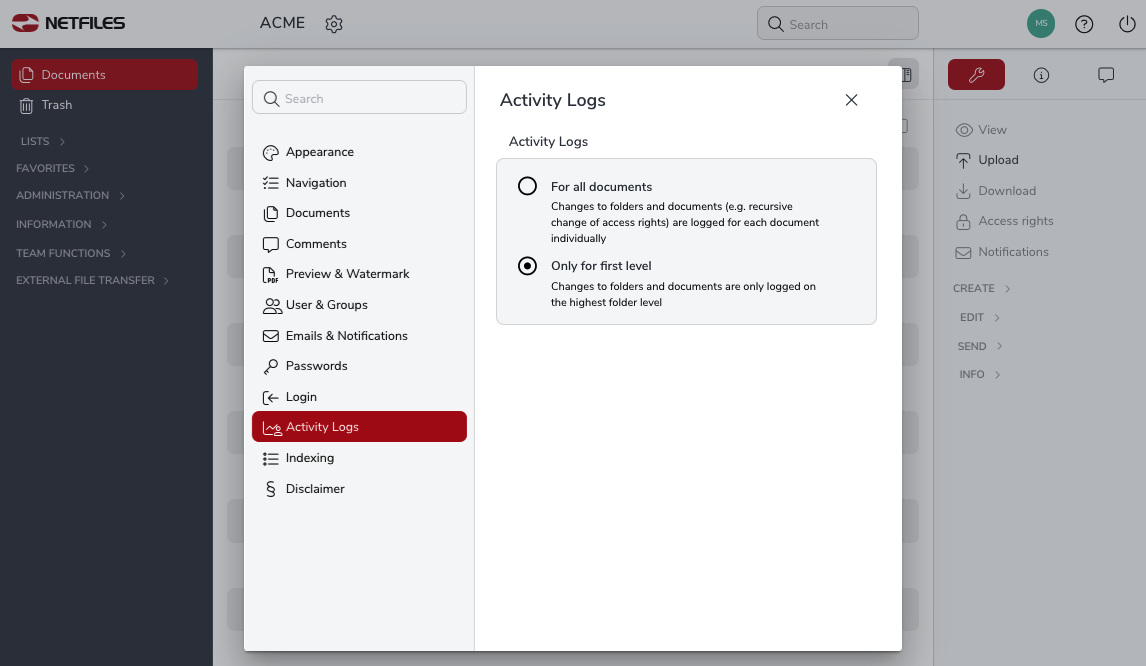1146x666 pixels.
Task: Expand the TEAM FUNCTIONS section
Action: 71,253
